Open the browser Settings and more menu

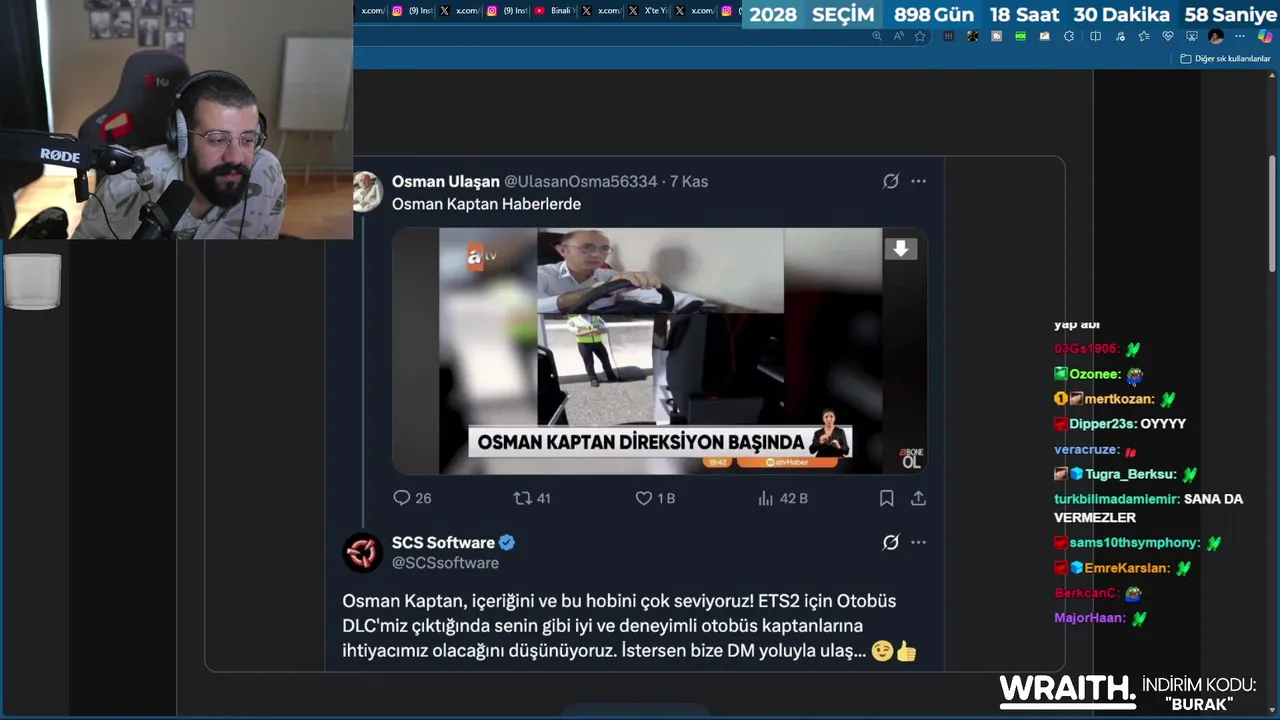1240,36
